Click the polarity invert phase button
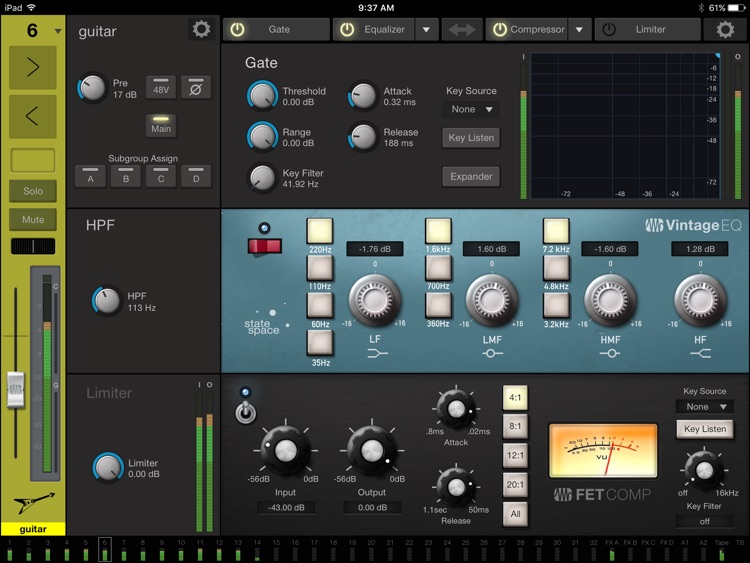The width and height of the screenshot is (750, 563). coord(196,88)
